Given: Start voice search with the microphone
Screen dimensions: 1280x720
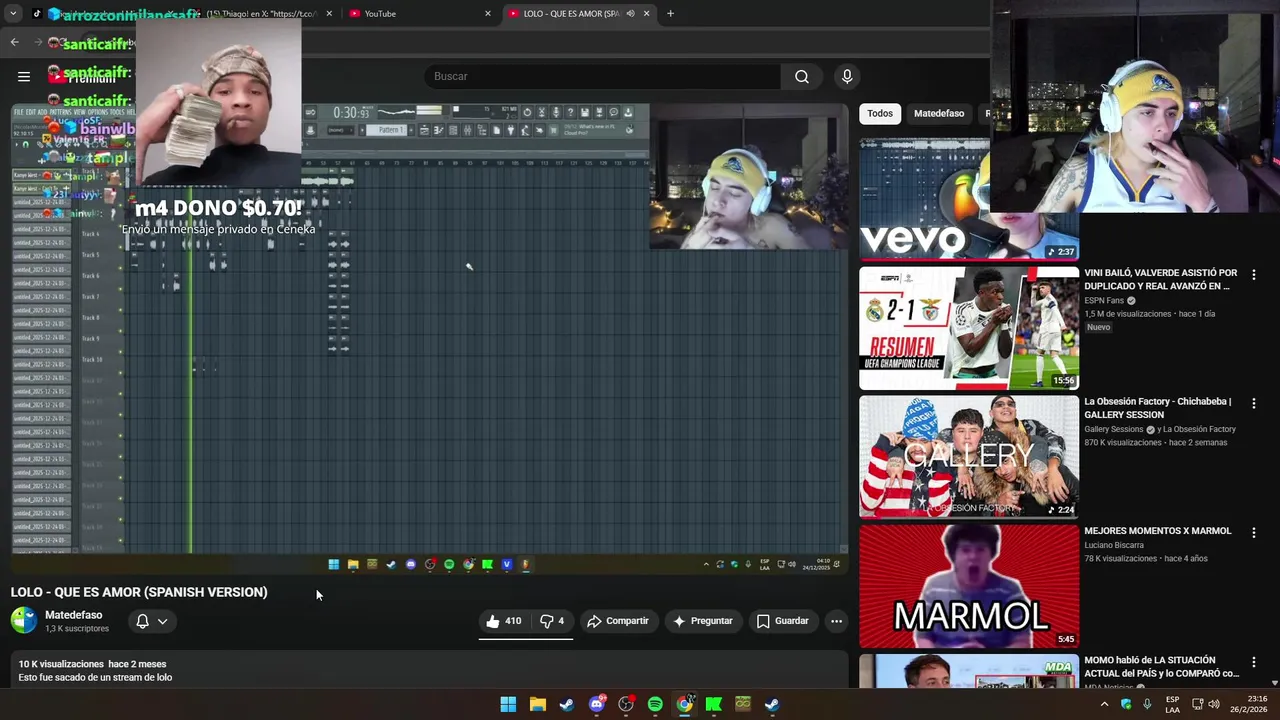Looking at the screenshot, I should click(x=847, y=76).
